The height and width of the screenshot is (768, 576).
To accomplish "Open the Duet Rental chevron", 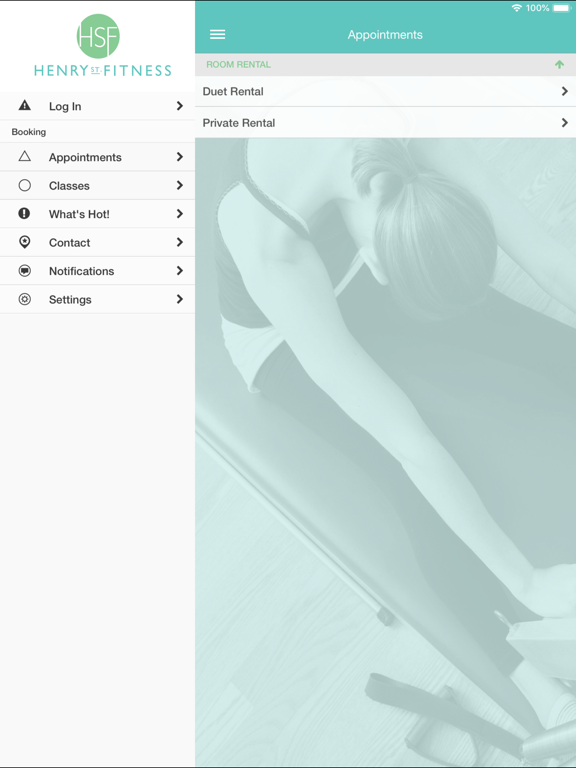I will pos(565,91).
